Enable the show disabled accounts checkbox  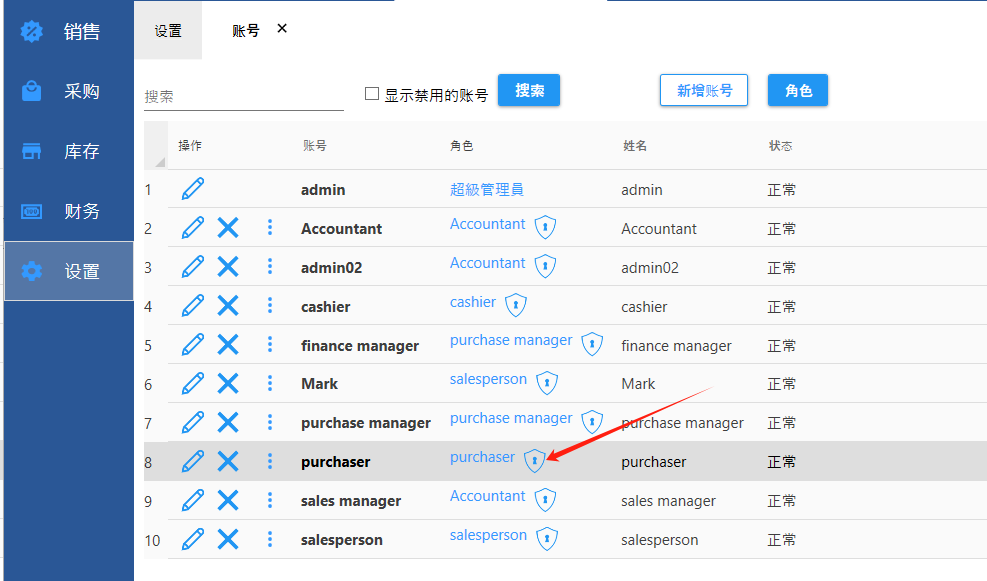[x=372, y=94]
